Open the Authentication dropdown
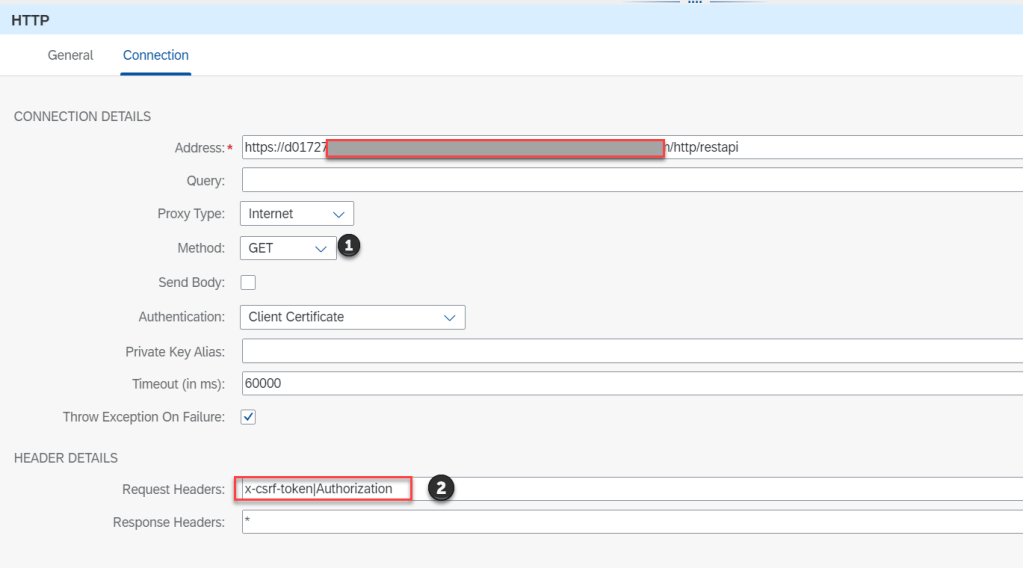The height and width of the screenshot is (568, 1023). click(352, 317)
